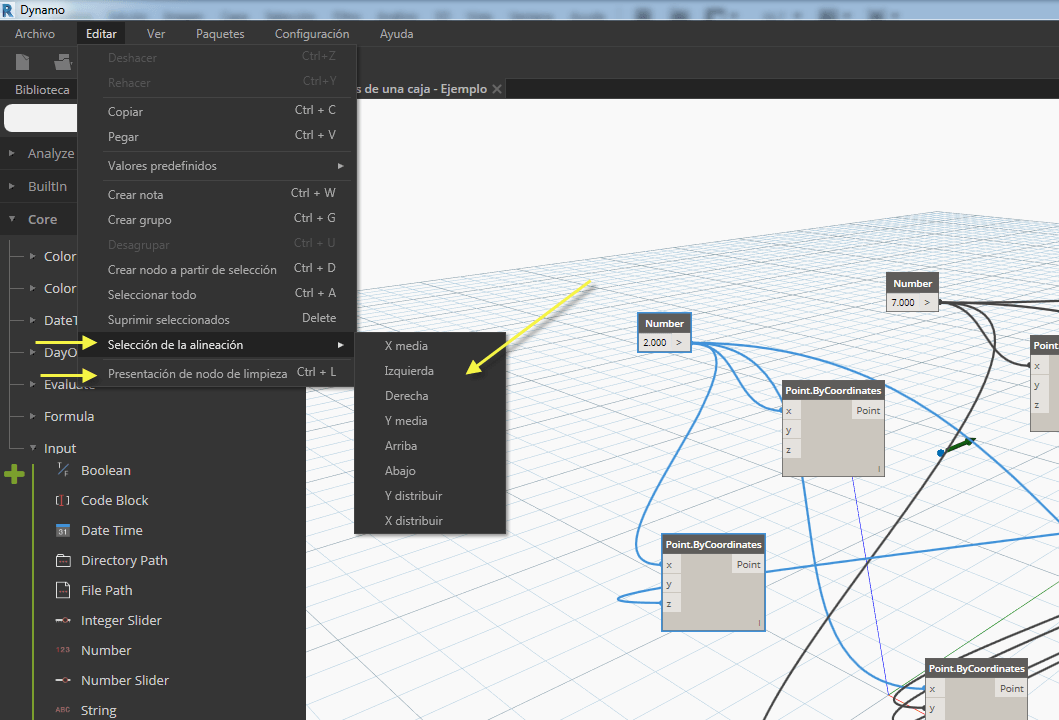Select Derecha alignment option
1059x720 pixels.
430,396
